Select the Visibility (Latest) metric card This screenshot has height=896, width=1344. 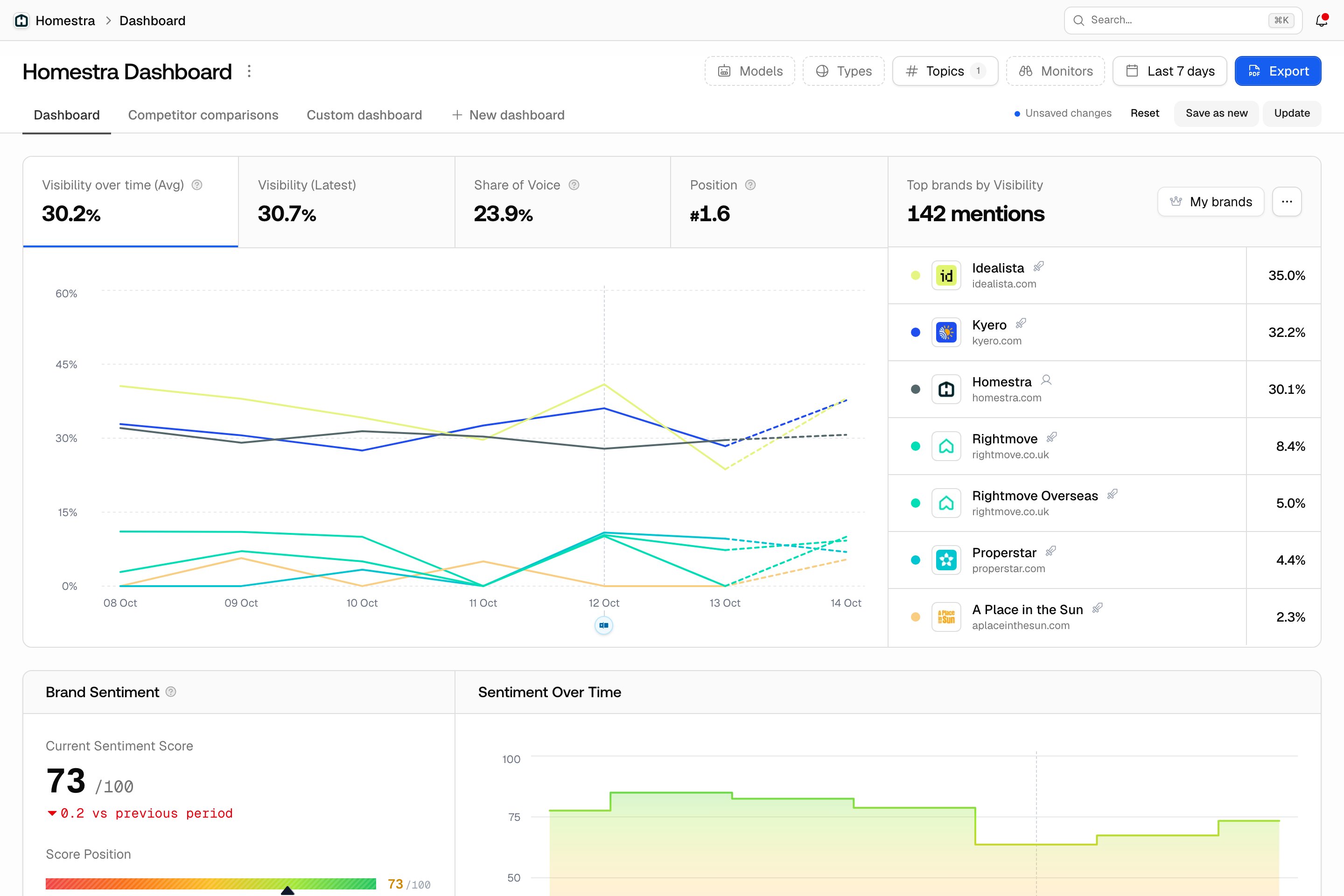[346, 202]
